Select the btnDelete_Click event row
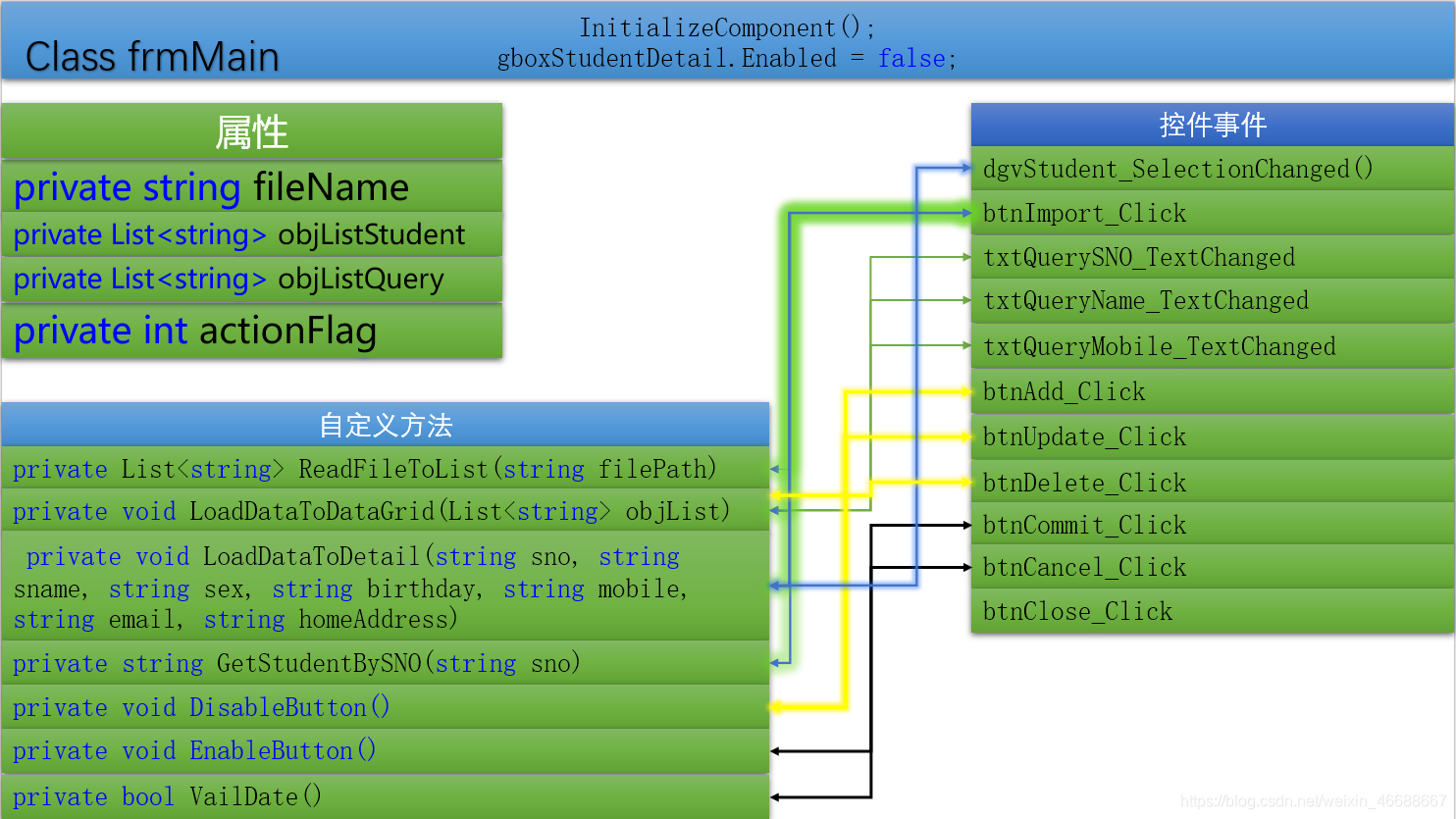Viewport: 1456px width, 819px height. click(x=1213, y=482)
